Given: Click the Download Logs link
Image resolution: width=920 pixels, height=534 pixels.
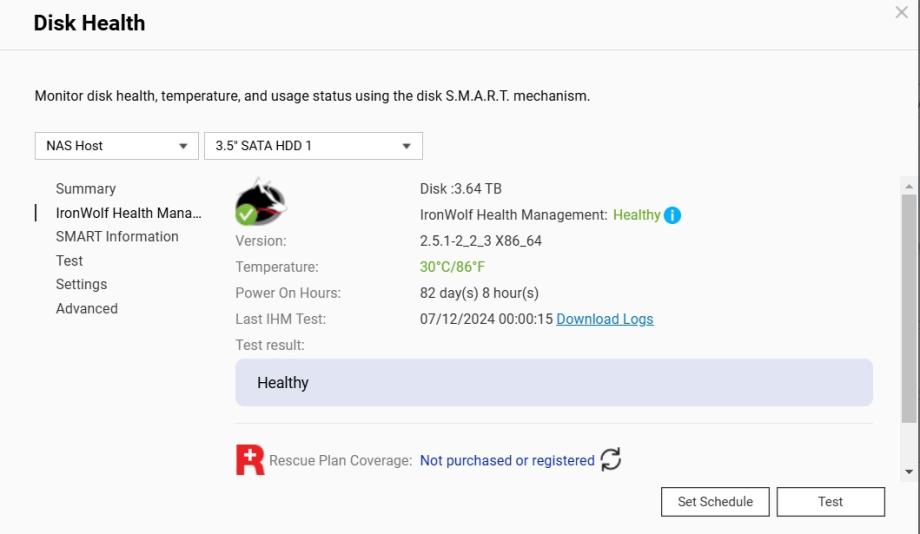Looking at the screenshot, I should pyautogui.click(x=605, y=320).
